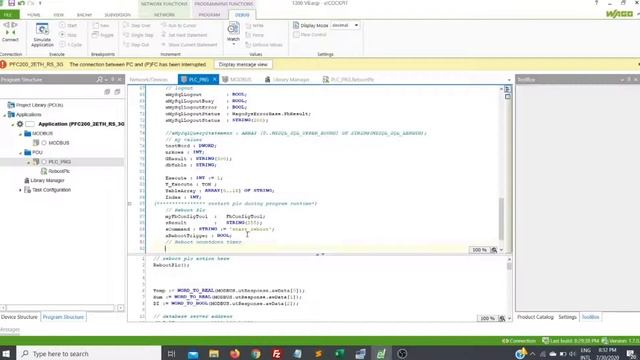
Task: Open the editor tab list dropdown arrow
Action: pos(509,80)
